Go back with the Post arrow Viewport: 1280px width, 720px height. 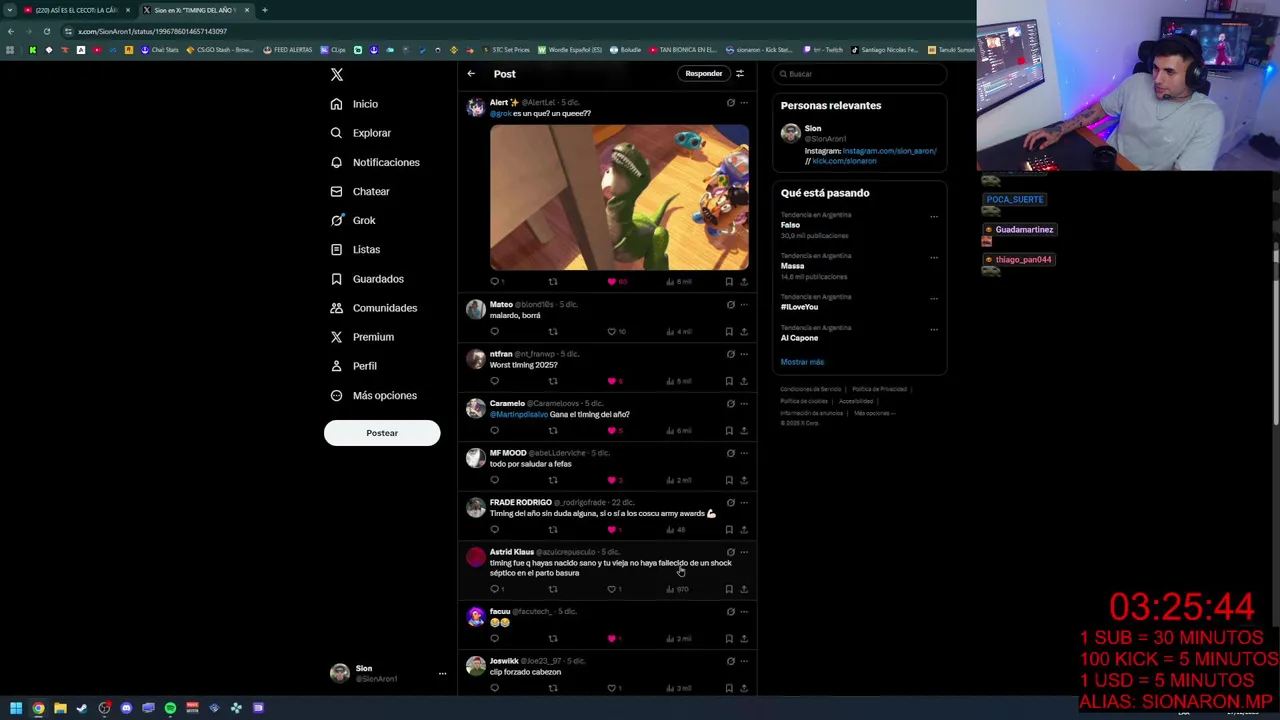tap(471, 74)
